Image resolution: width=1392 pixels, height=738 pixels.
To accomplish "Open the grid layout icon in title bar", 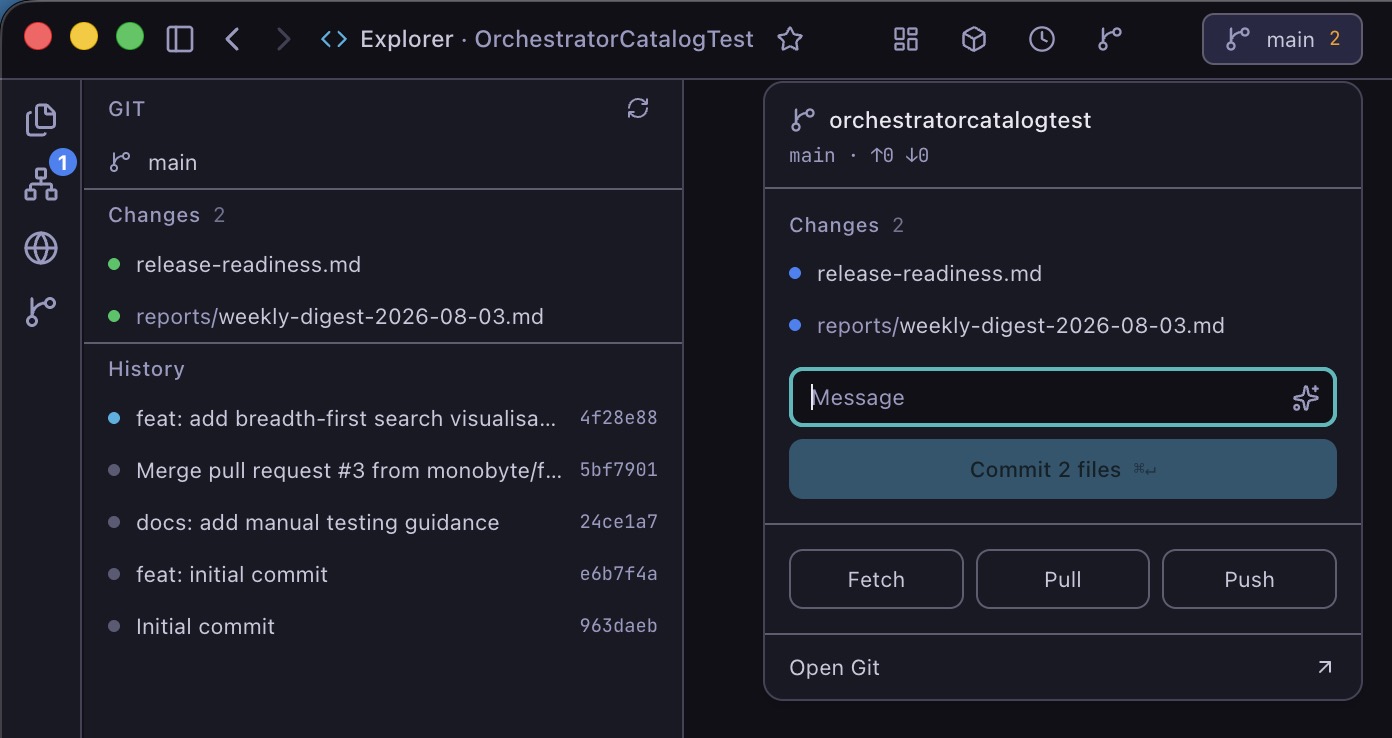I will (906, 39).
